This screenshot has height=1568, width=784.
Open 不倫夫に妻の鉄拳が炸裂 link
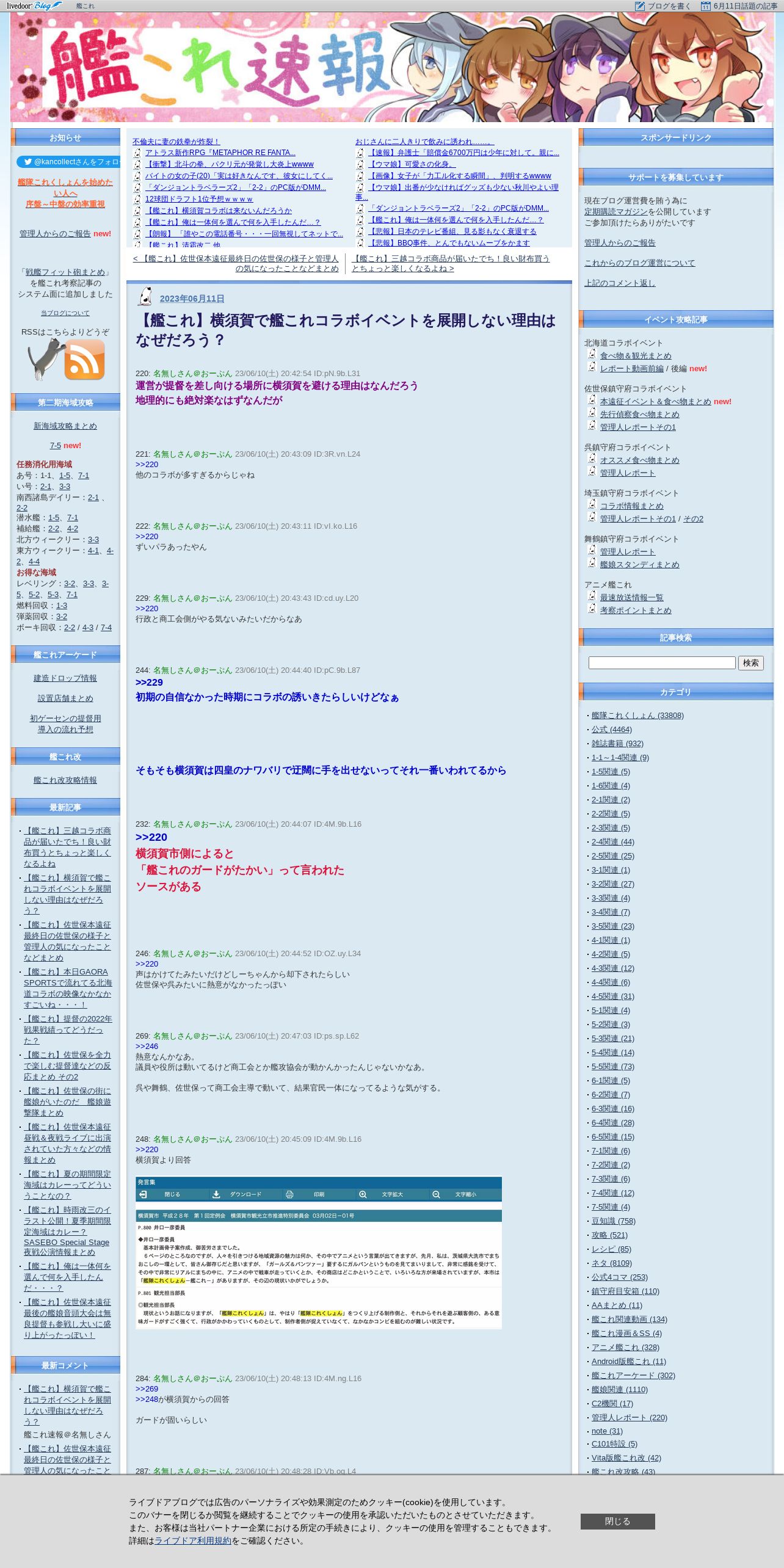(x=176, y=142)
